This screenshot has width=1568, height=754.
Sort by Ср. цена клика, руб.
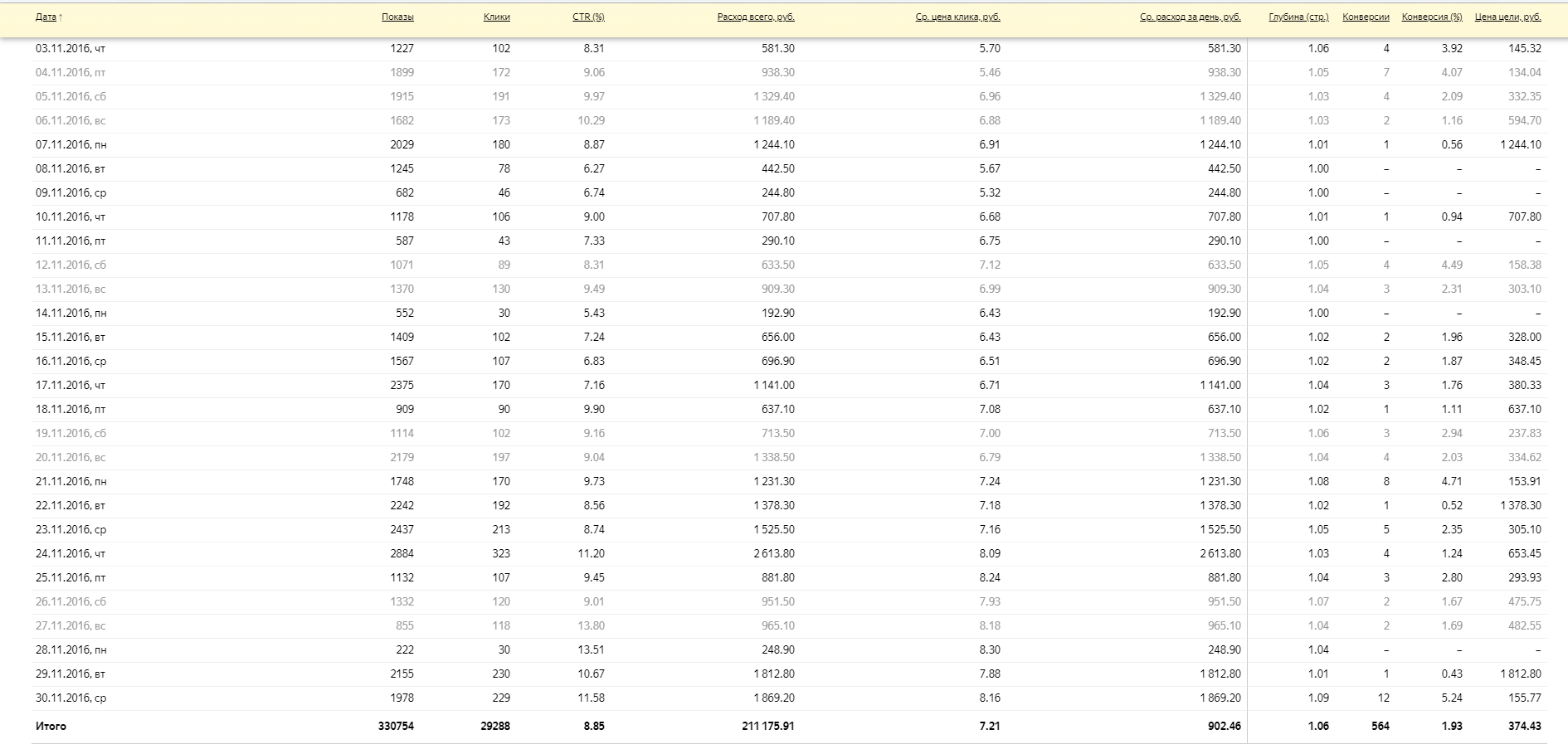(957, 17)
